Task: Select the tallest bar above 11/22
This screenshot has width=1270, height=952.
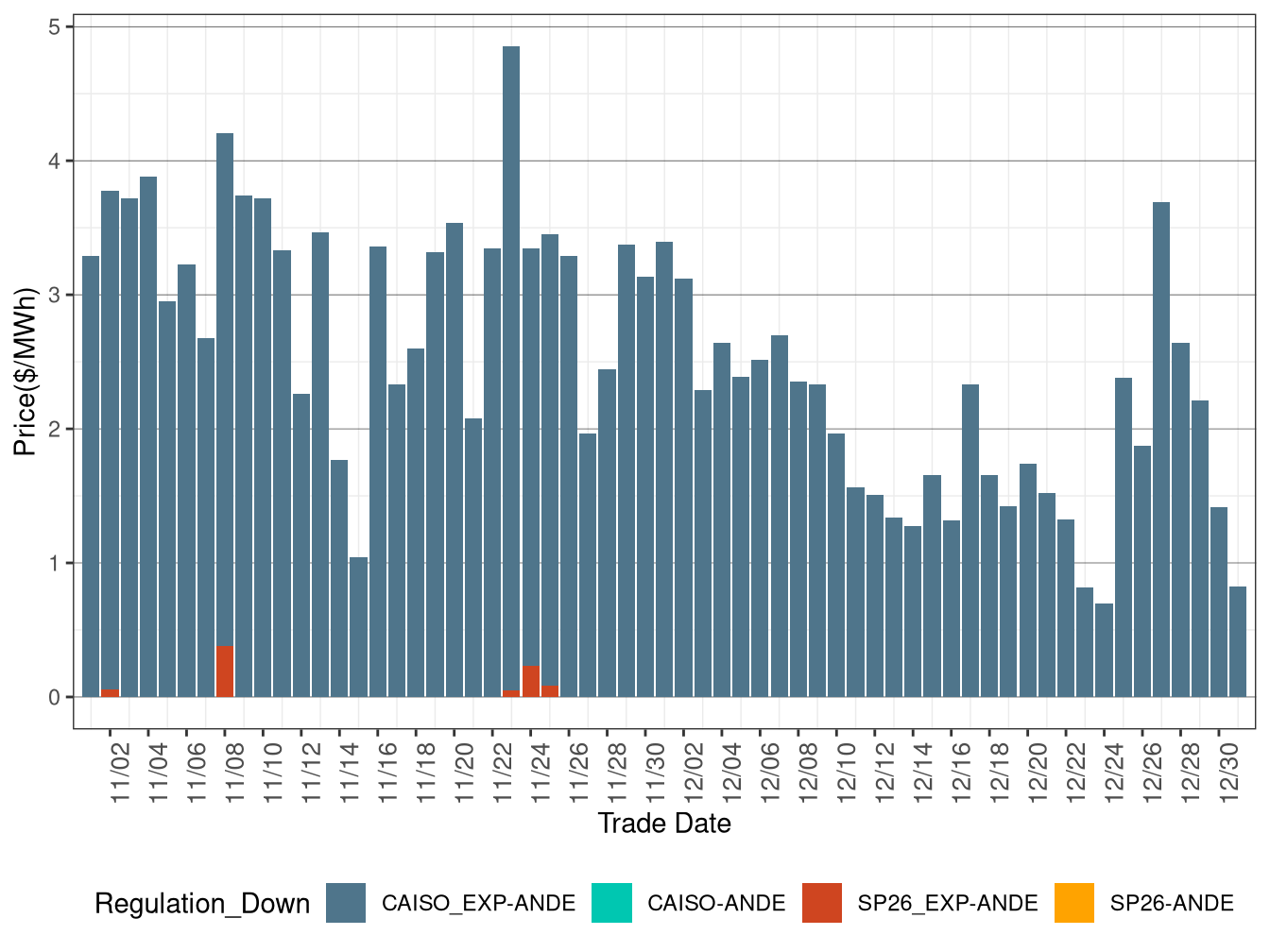Action: pos(510,378)
